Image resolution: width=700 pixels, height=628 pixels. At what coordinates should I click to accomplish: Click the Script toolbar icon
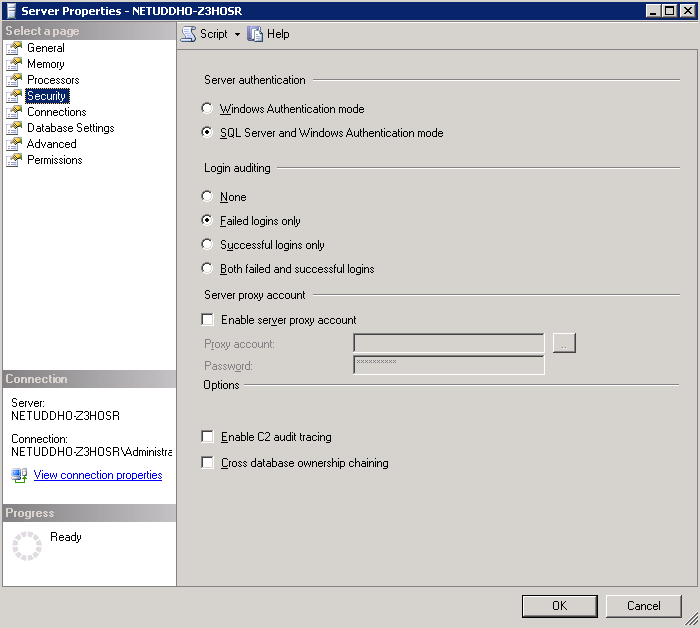tap(189, 34)
